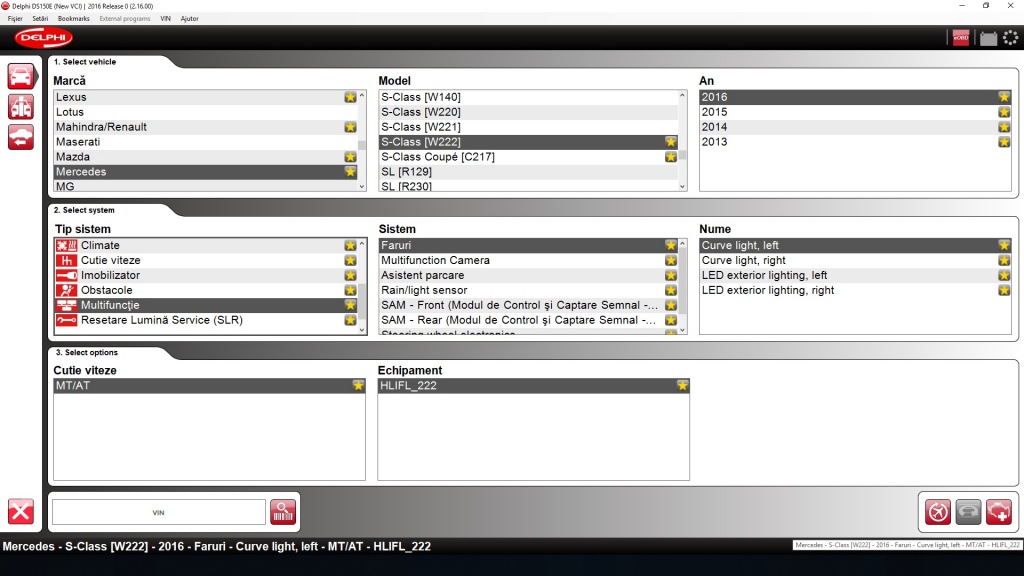Select S-Class [W221] model
The image size is (1024, 576).
pos(528,127)
